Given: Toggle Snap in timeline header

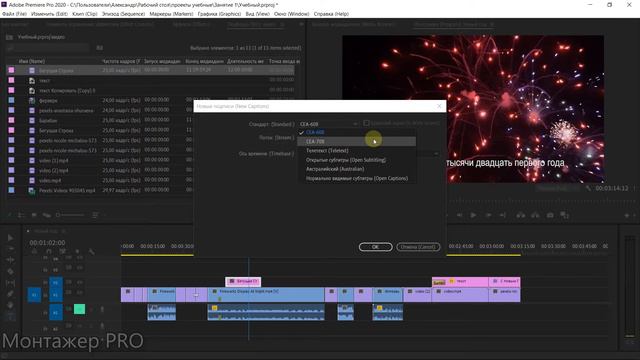Looking at the screenshot, I should [x=49, y=252].
